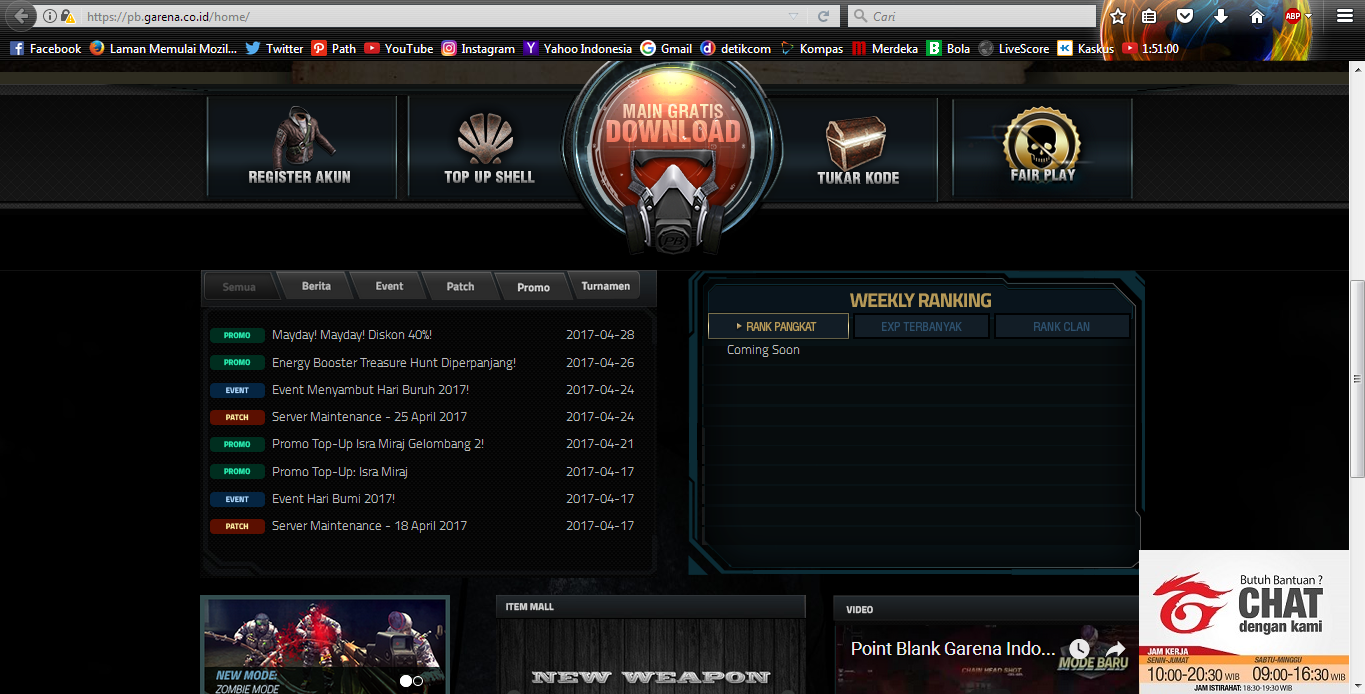Click the address bar URL field
The image size is (1365, 694).
[430, 16]
